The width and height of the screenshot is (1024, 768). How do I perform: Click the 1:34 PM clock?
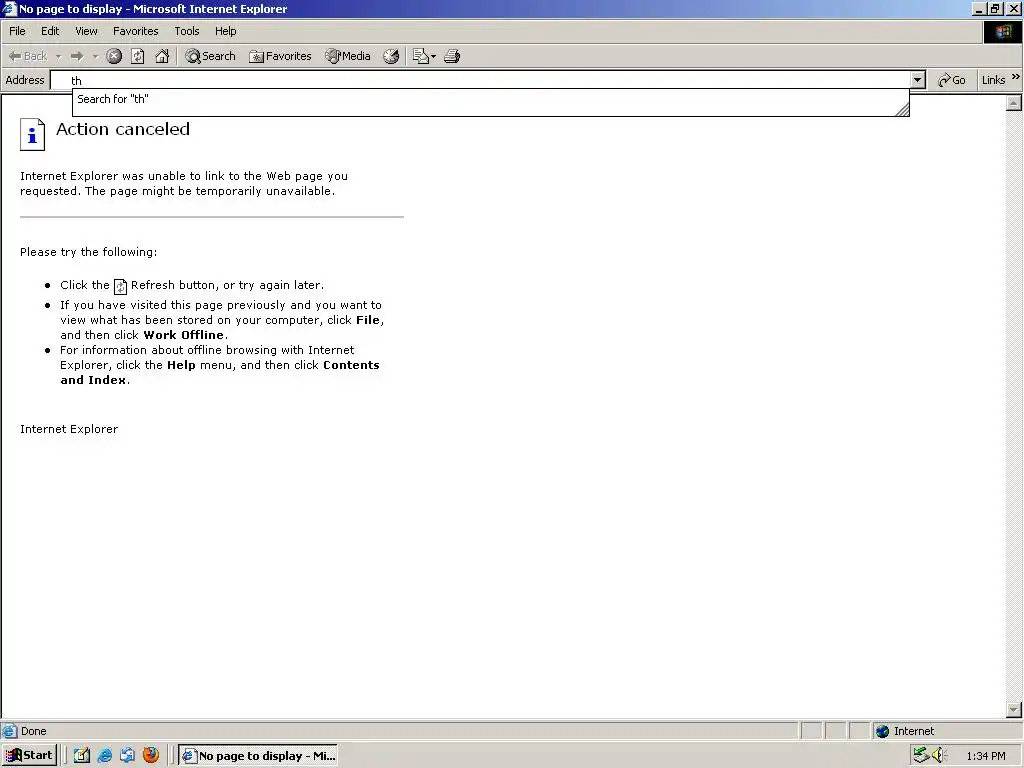[x=986, y=756]
